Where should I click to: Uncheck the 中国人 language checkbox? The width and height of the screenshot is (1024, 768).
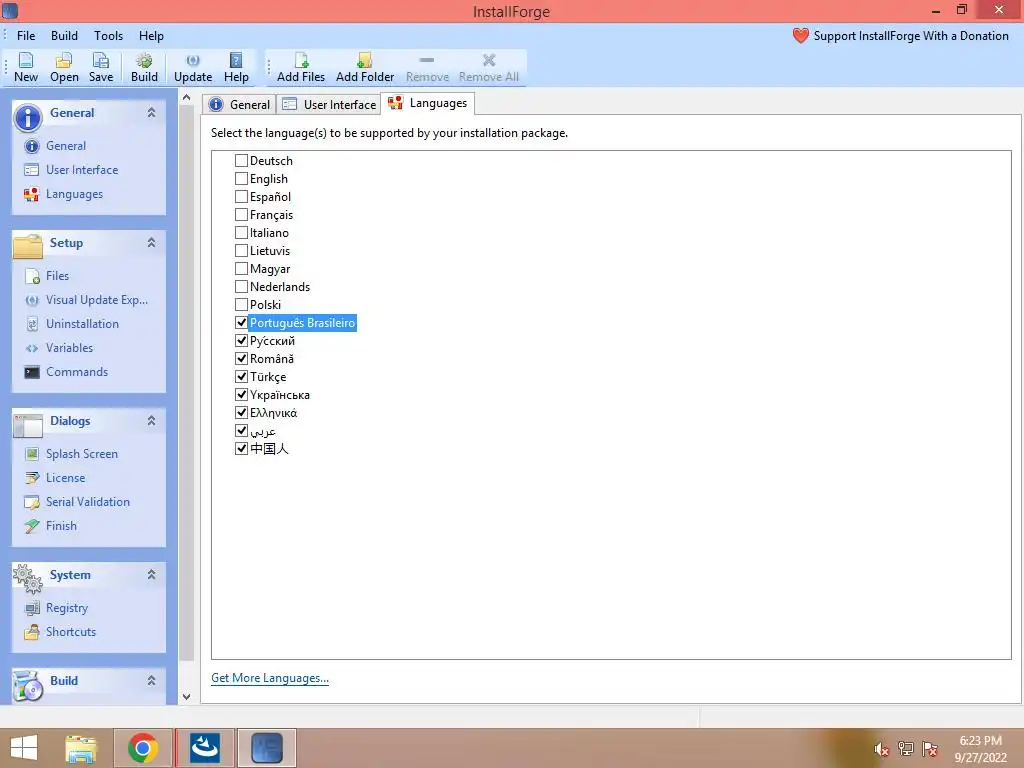pos(241,449)
